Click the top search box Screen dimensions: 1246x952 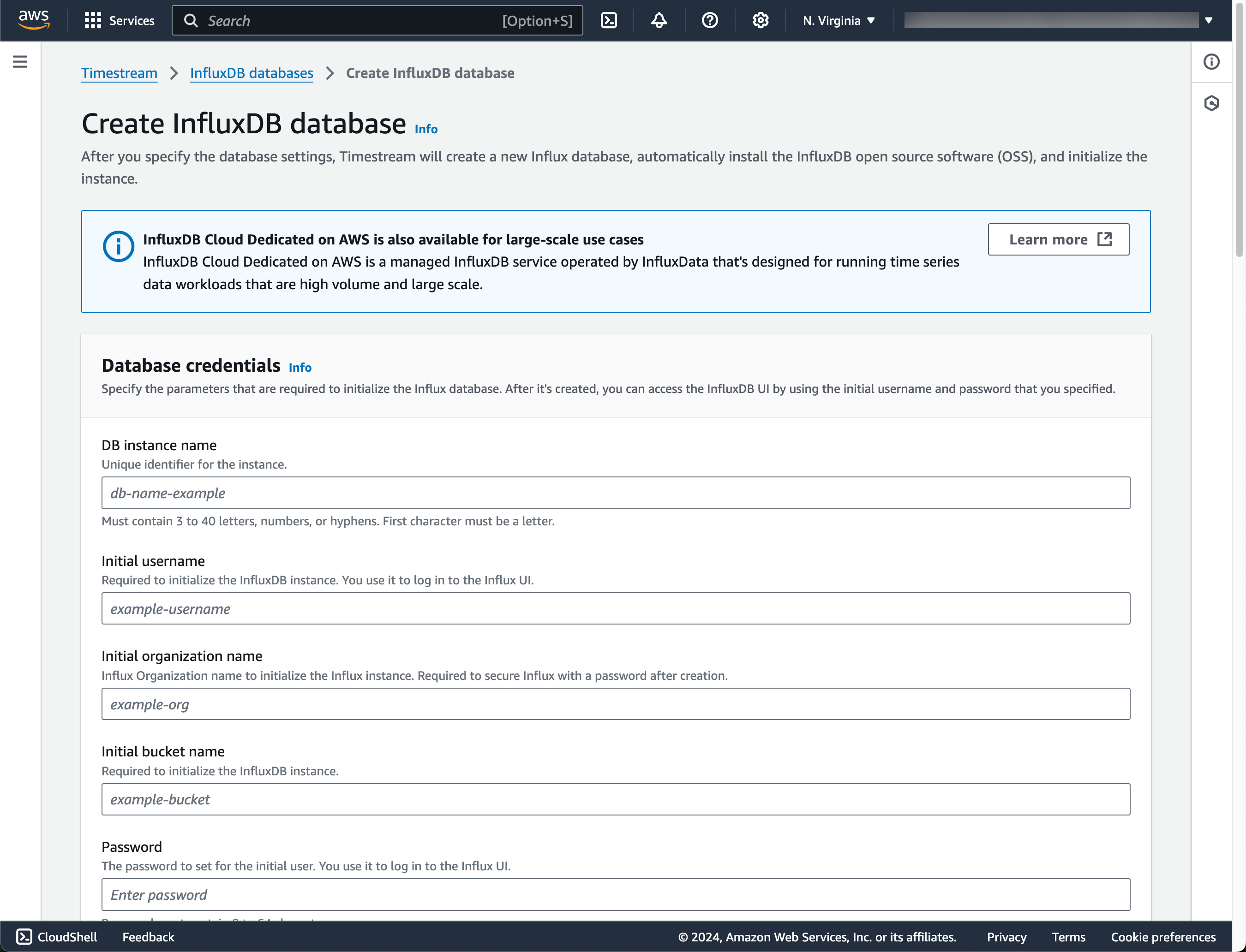click(377, 20)
